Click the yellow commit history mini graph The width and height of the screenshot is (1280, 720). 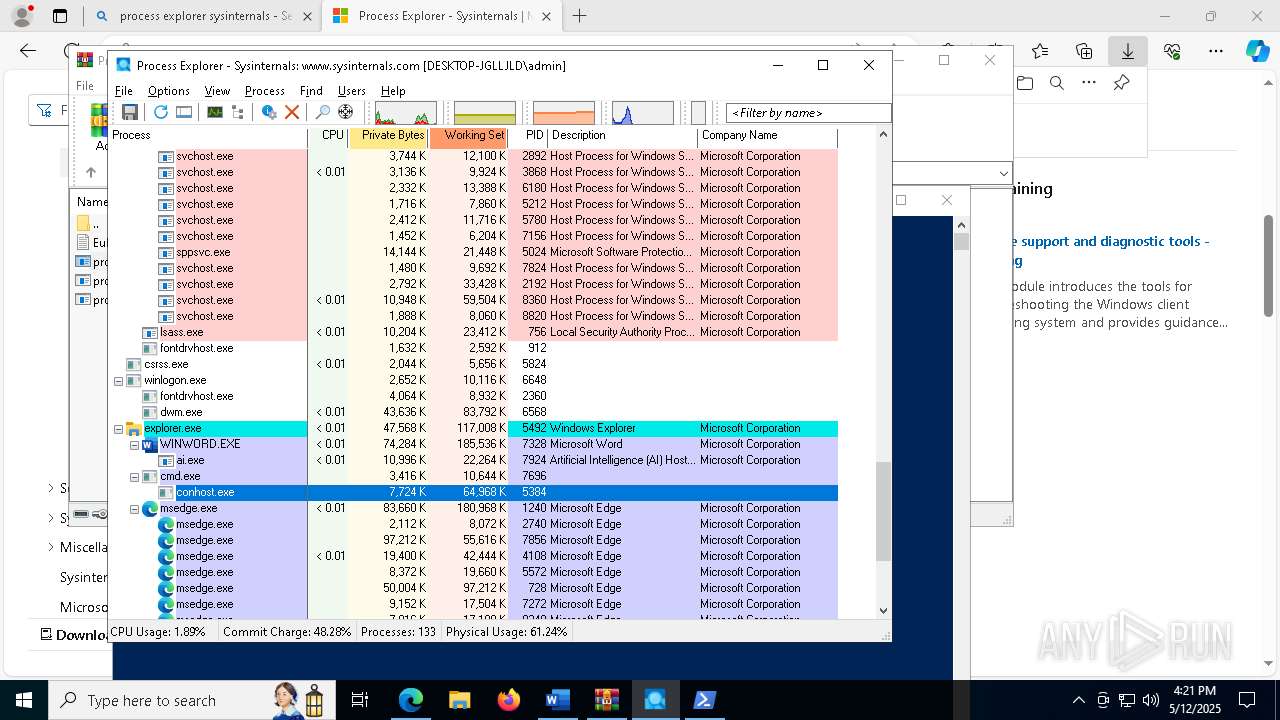tap(485, 112)
